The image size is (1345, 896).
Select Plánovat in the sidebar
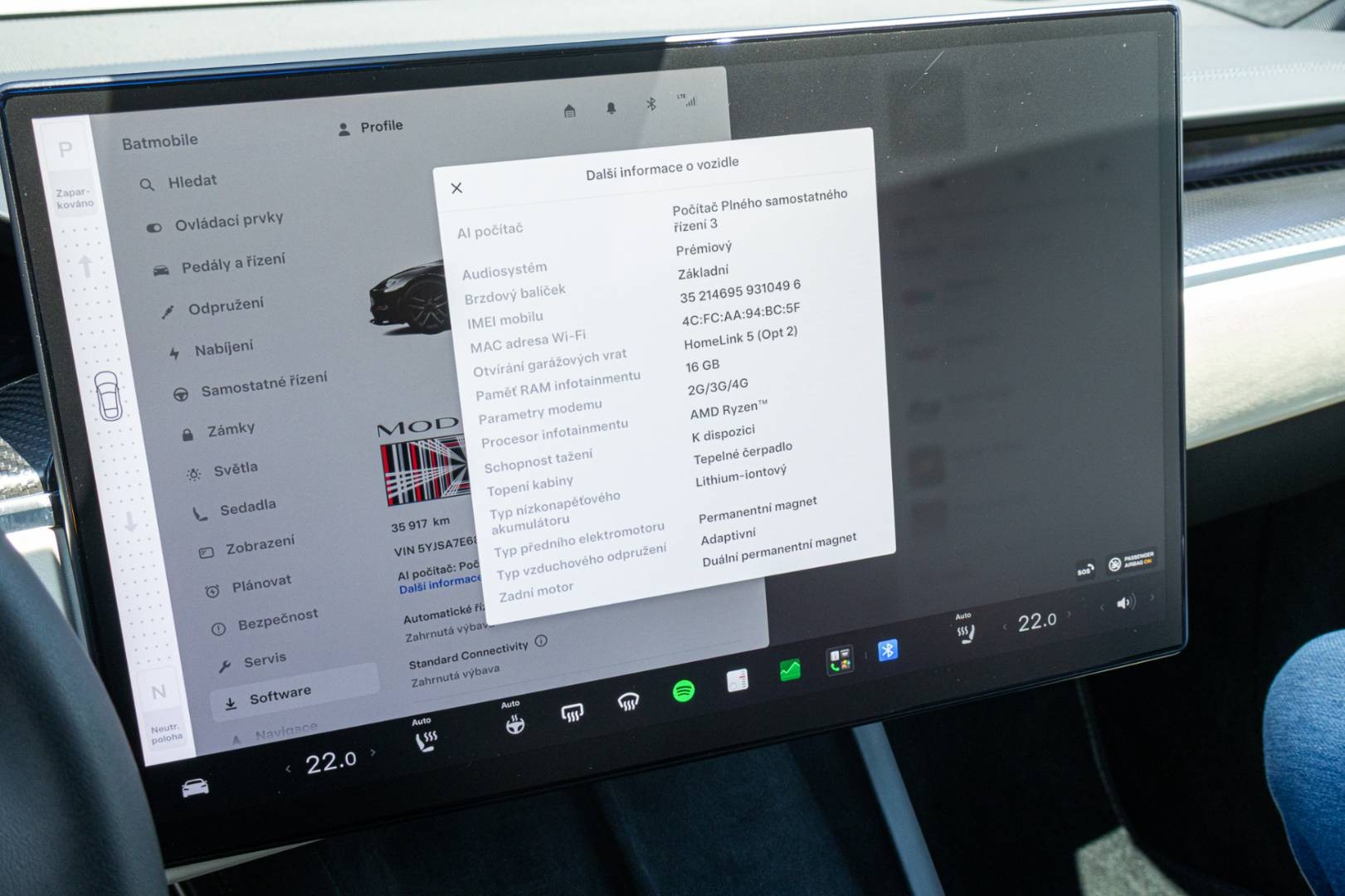tap(248, 586)
